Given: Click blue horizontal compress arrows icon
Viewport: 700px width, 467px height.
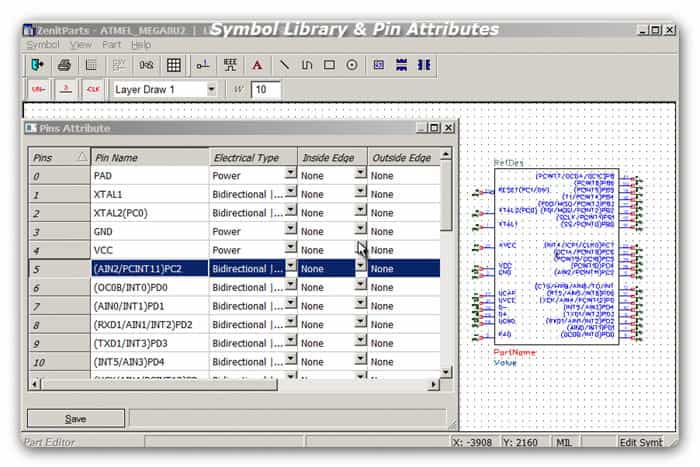Looking at the screenshot, I should pyautogui.click(x=424, y=65).
